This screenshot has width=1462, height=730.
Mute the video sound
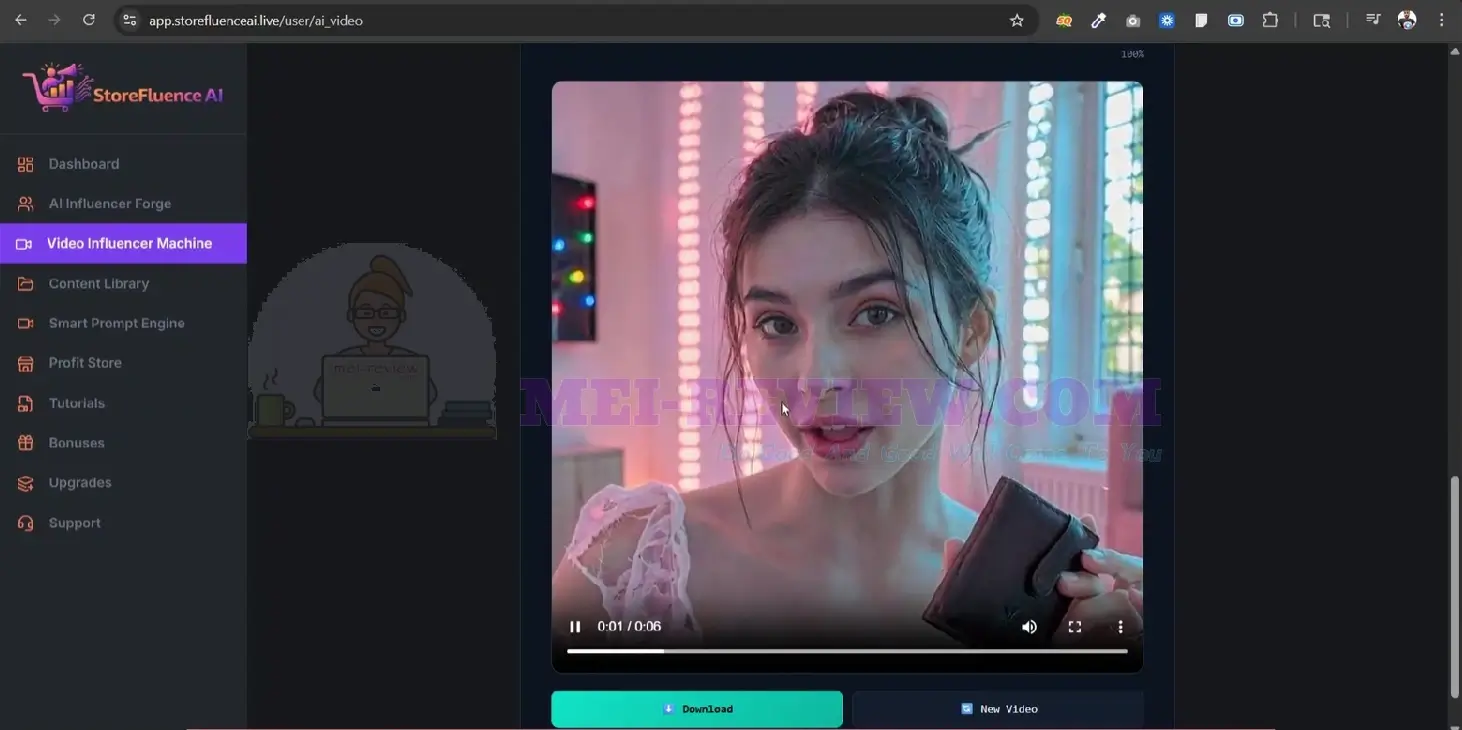tap(1029, 627)
